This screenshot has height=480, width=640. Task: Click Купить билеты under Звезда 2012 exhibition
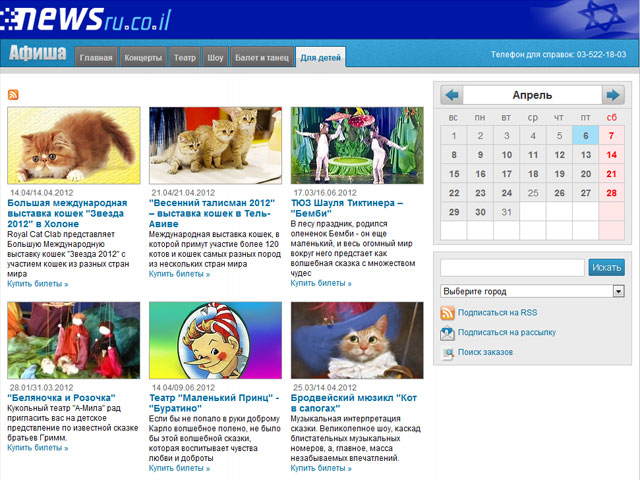click(38, 284)
